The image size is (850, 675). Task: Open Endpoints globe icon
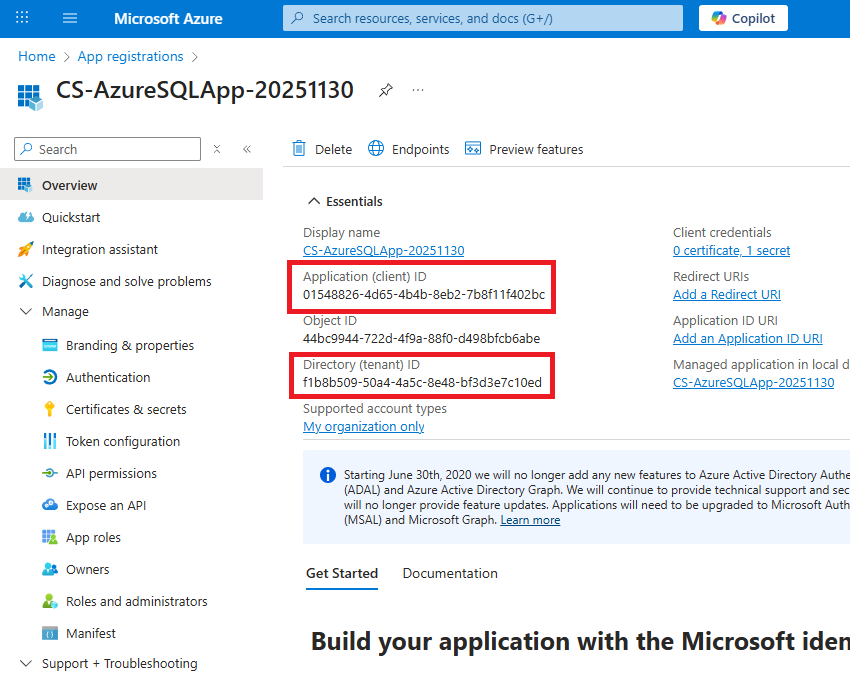[376, 149]
